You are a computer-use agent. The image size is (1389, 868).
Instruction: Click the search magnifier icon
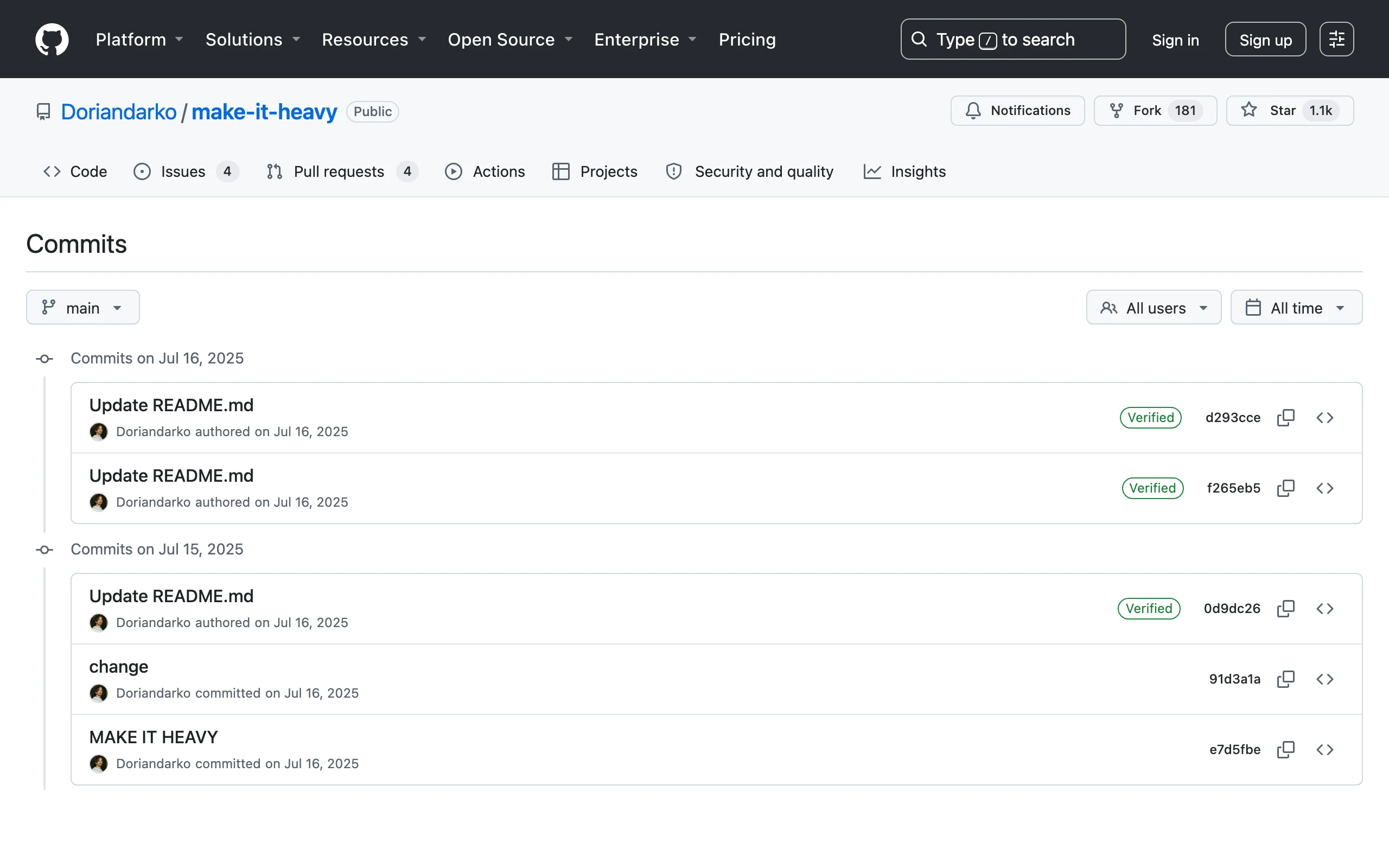tap(919, 39)
